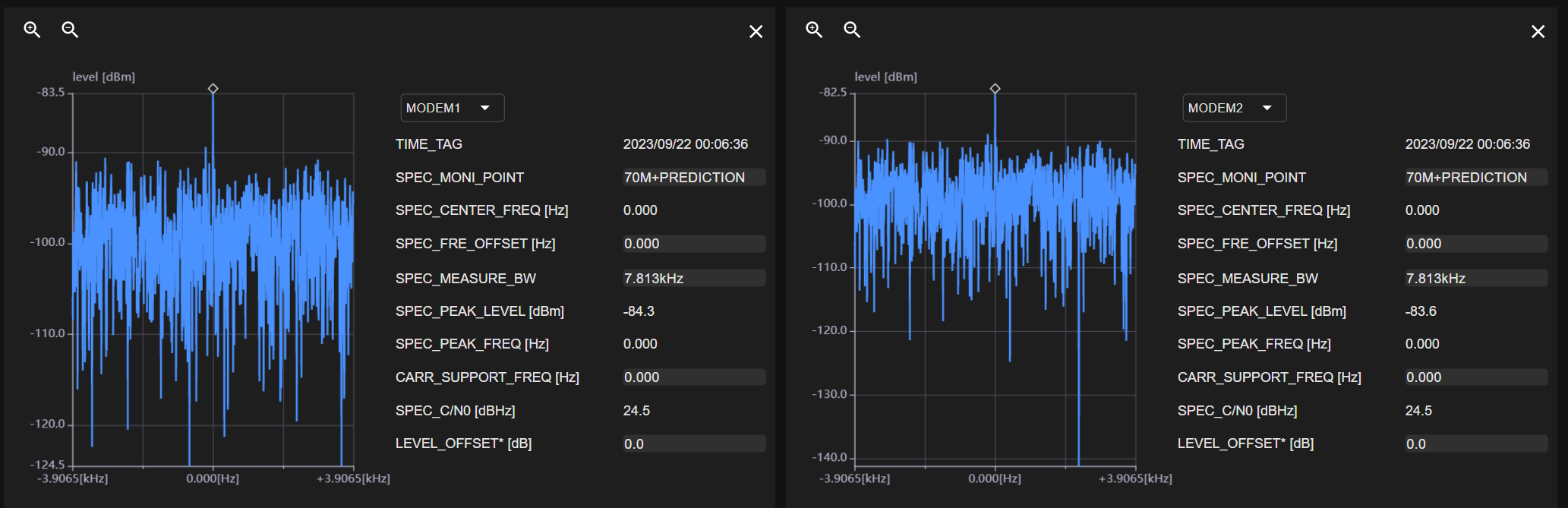Select SPEC_C/N0 value 24.5 in MODEM1 panel
Viewport: 1568px width, 508px height.
tap(636, 411)
